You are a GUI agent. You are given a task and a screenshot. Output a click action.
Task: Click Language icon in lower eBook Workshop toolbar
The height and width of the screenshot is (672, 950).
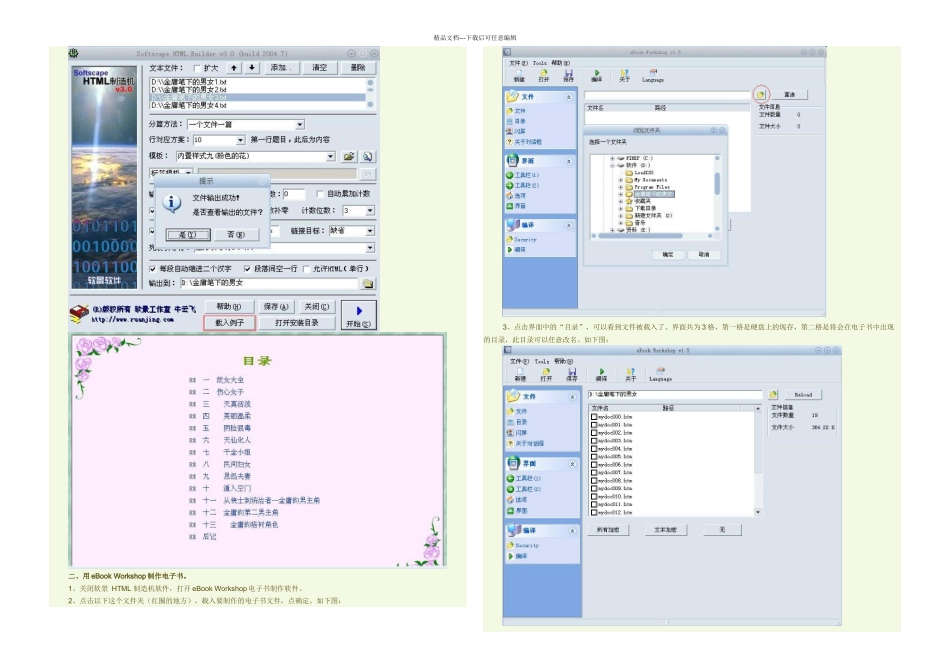(660, 374)
